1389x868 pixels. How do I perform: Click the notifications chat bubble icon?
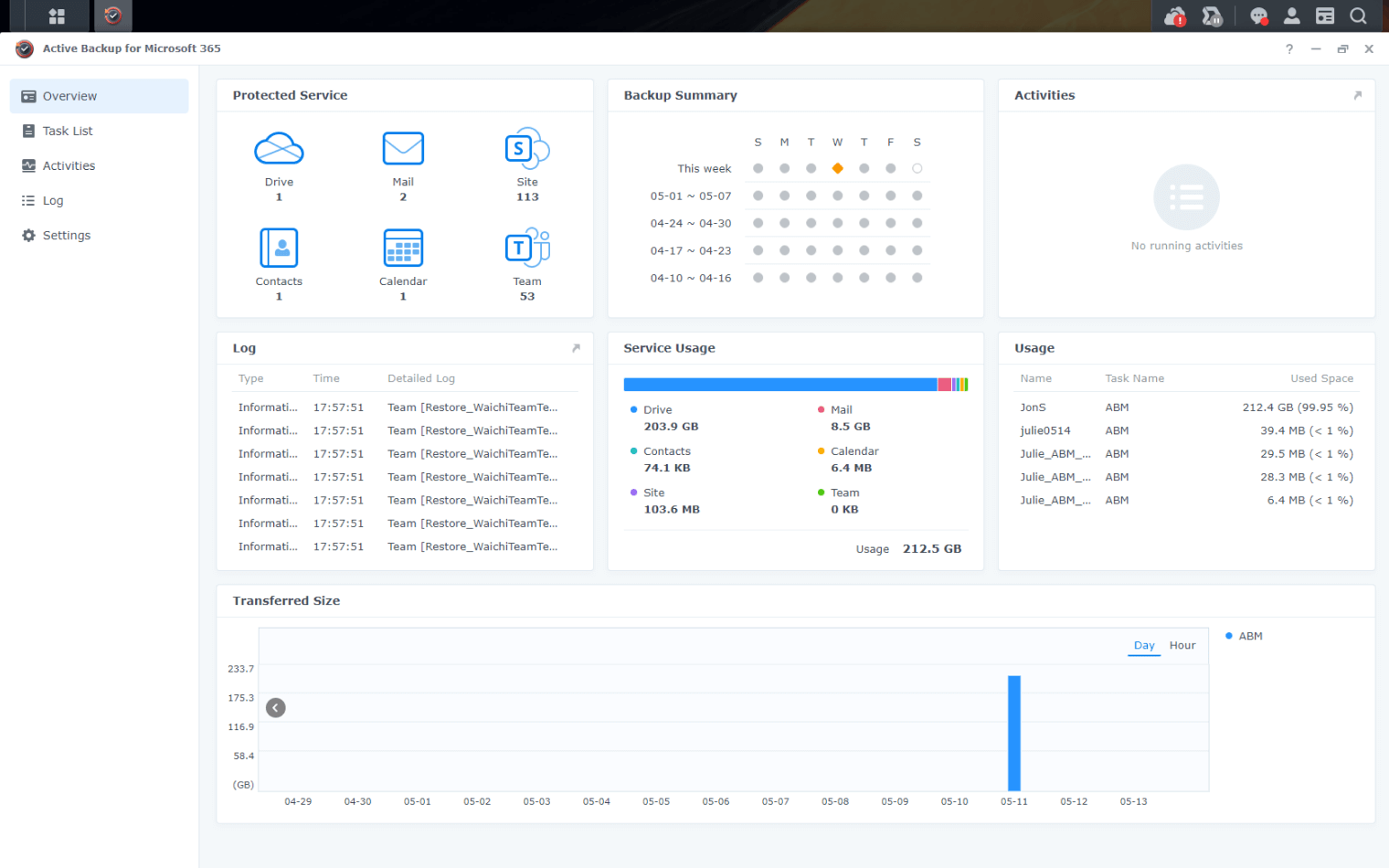click(x=1258, y=16)
